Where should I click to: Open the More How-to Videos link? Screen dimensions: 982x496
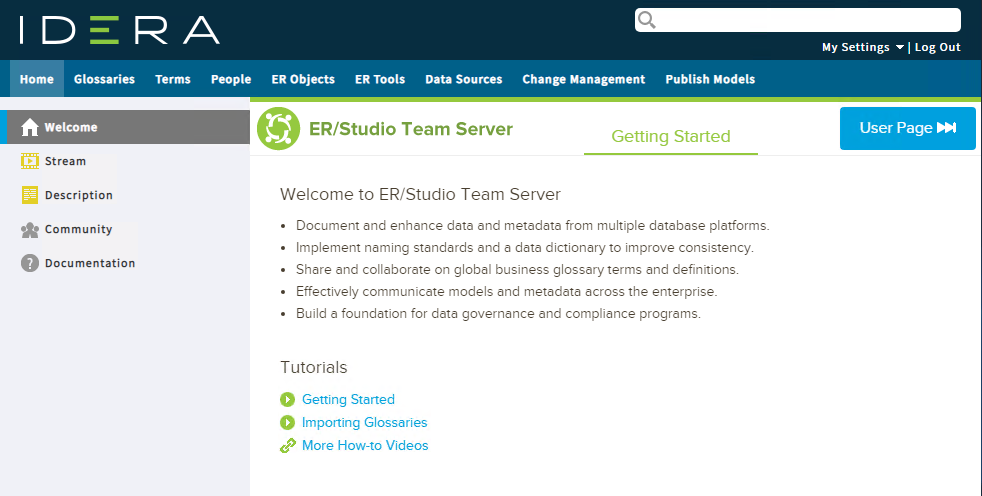pyautogui.click(x=365, y=446)
